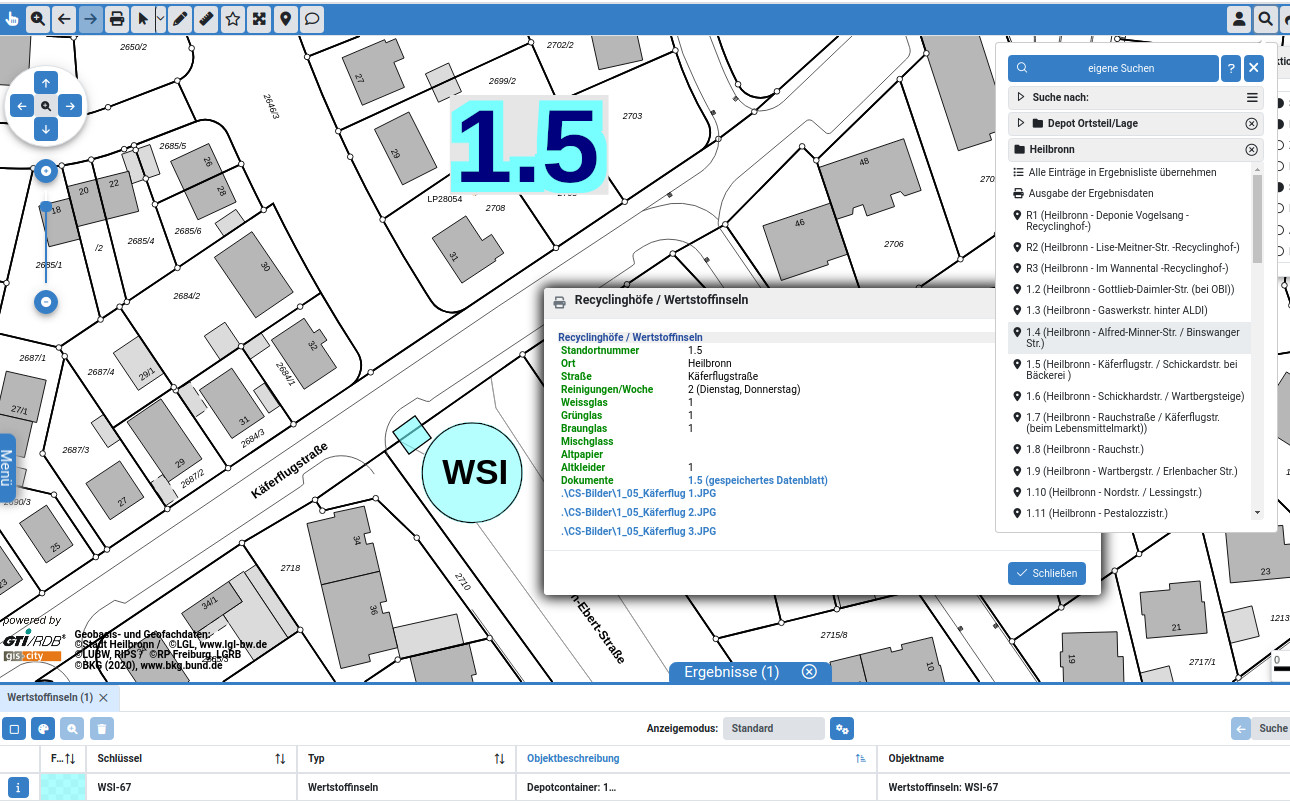The height and width of the screenshot is (803, 1290).
Task: Open the speech bubble comment tool
Action: 312,18
